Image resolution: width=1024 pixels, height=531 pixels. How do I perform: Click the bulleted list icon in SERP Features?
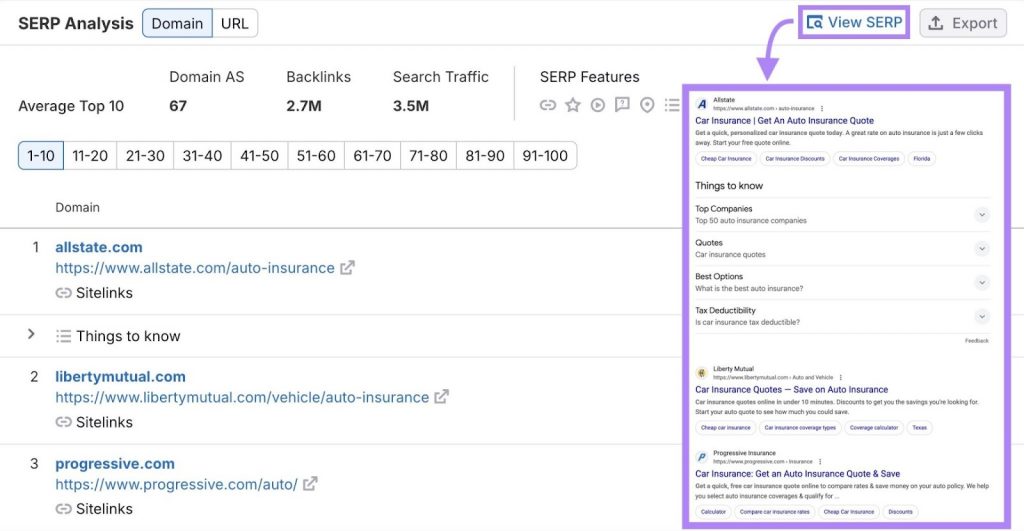coord(672,105)
